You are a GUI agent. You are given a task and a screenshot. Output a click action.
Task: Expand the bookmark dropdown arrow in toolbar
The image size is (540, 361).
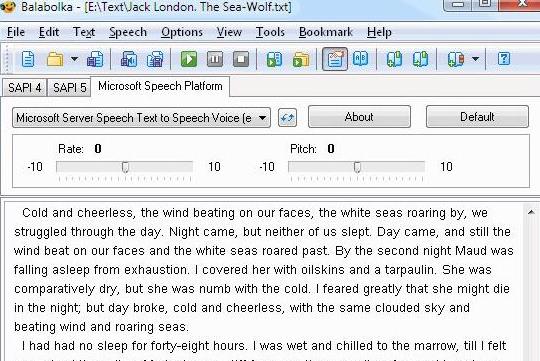click(x=475, y=59)
